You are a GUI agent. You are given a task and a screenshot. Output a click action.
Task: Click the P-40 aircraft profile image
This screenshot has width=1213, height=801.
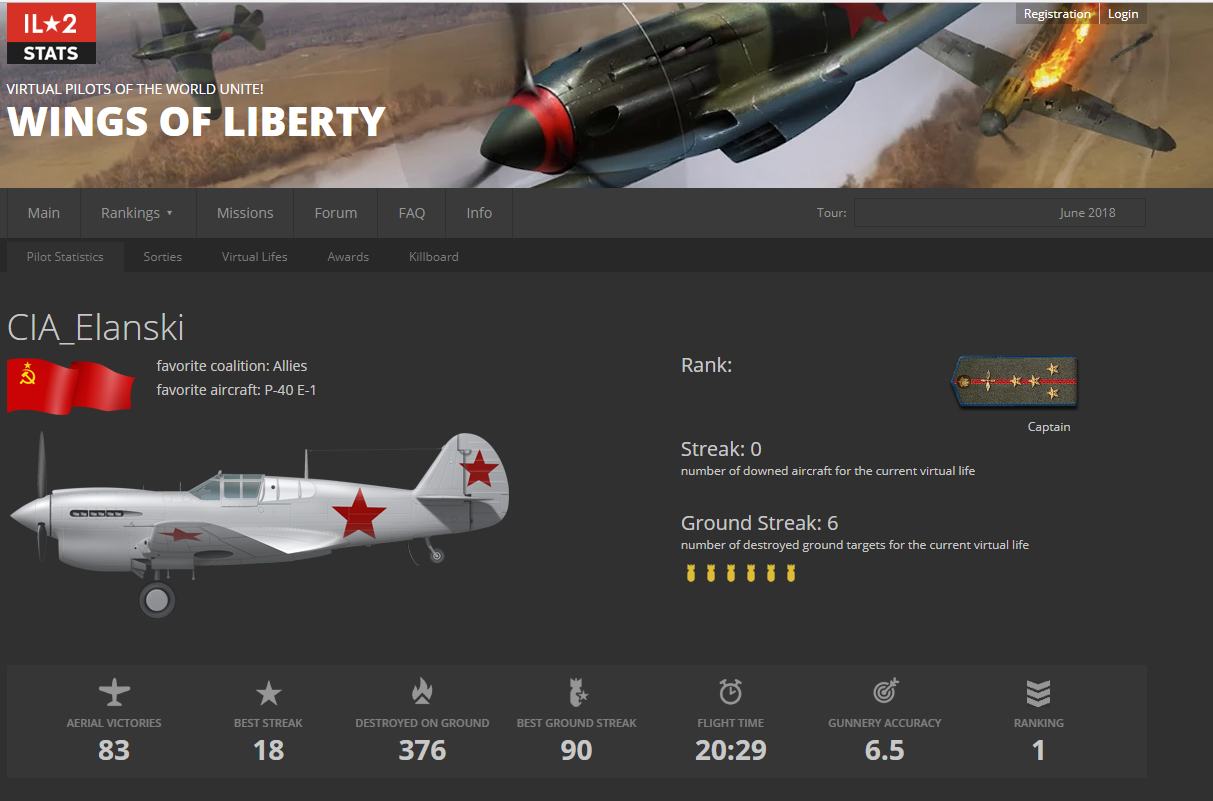pyautogui.click(x=260, y=523)
